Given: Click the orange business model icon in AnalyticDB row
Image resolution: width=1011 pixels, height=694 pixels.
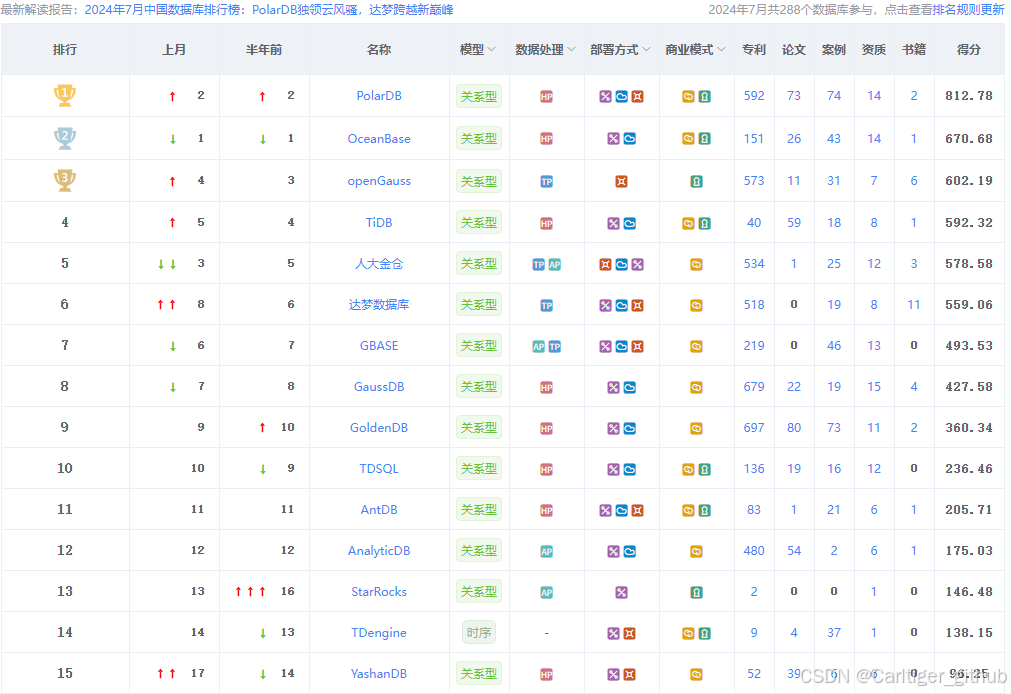Looking at the screenshot, I should (x=696, y=551).
